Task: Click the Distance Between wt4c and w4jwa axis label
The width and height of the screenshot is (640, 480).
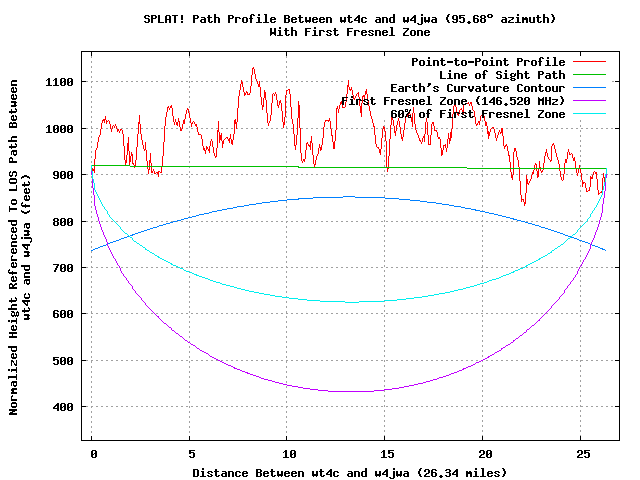Action: 349,472
